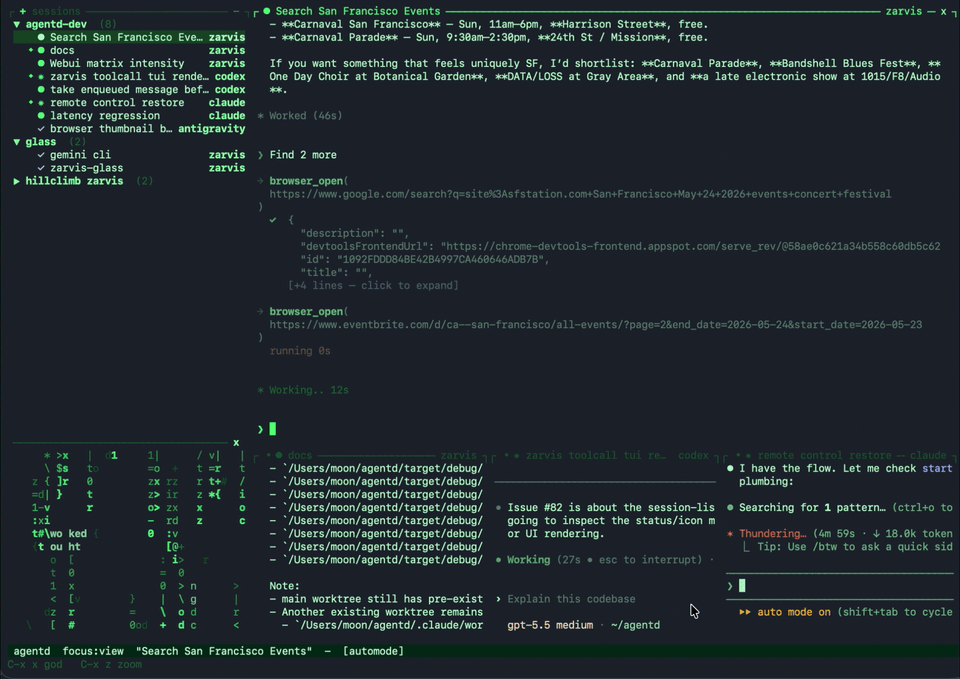Minimize main pane with the dash after zarvis
Viewport: 960px width, 679px height.
tap(931, 11)
